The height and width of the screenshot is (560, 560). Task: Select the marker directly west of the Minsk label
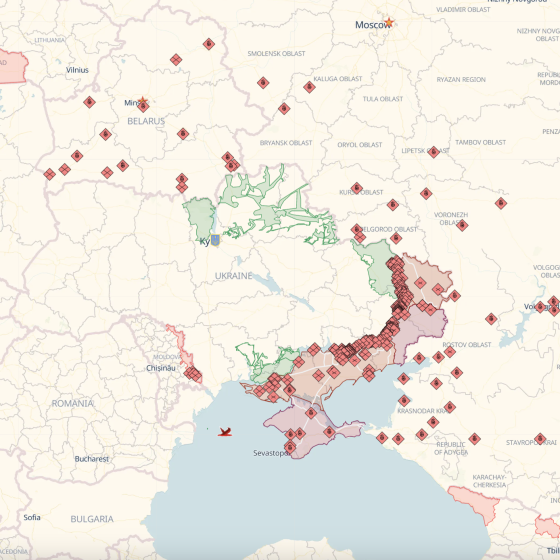[x=89, y=102]
